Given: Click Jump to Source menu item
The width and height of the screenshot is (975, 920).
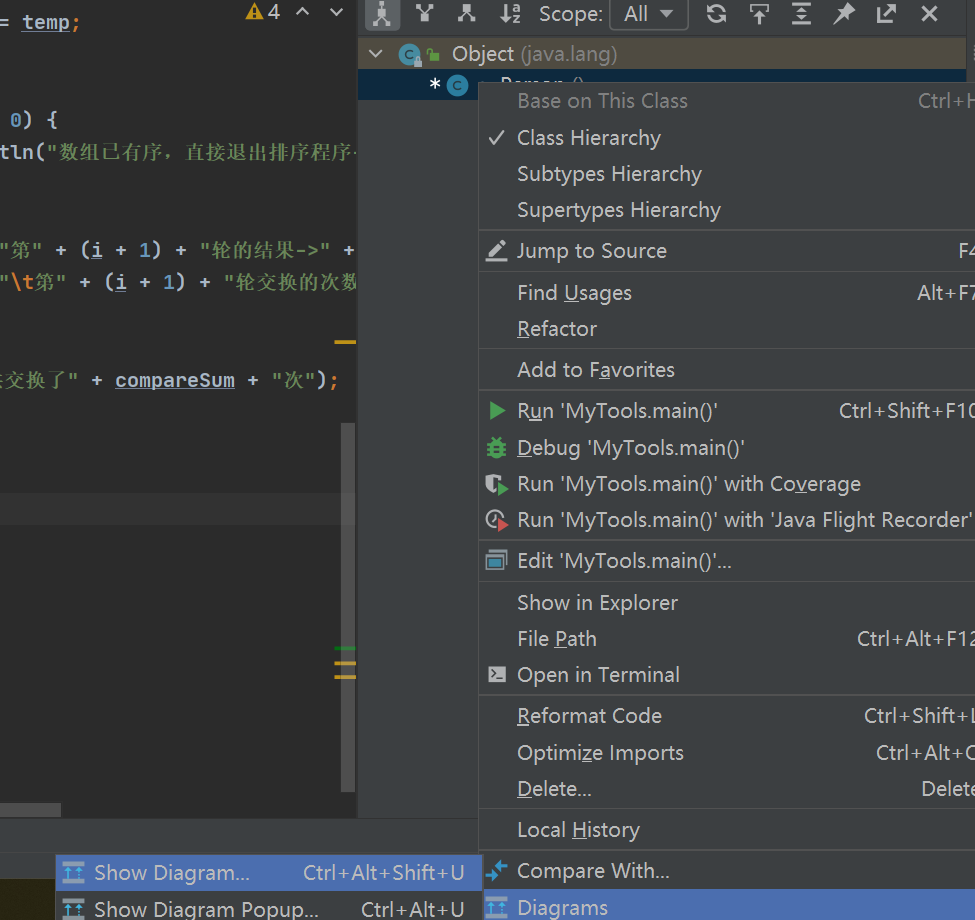Looking at the screenshot, I should tap(727, 251).
